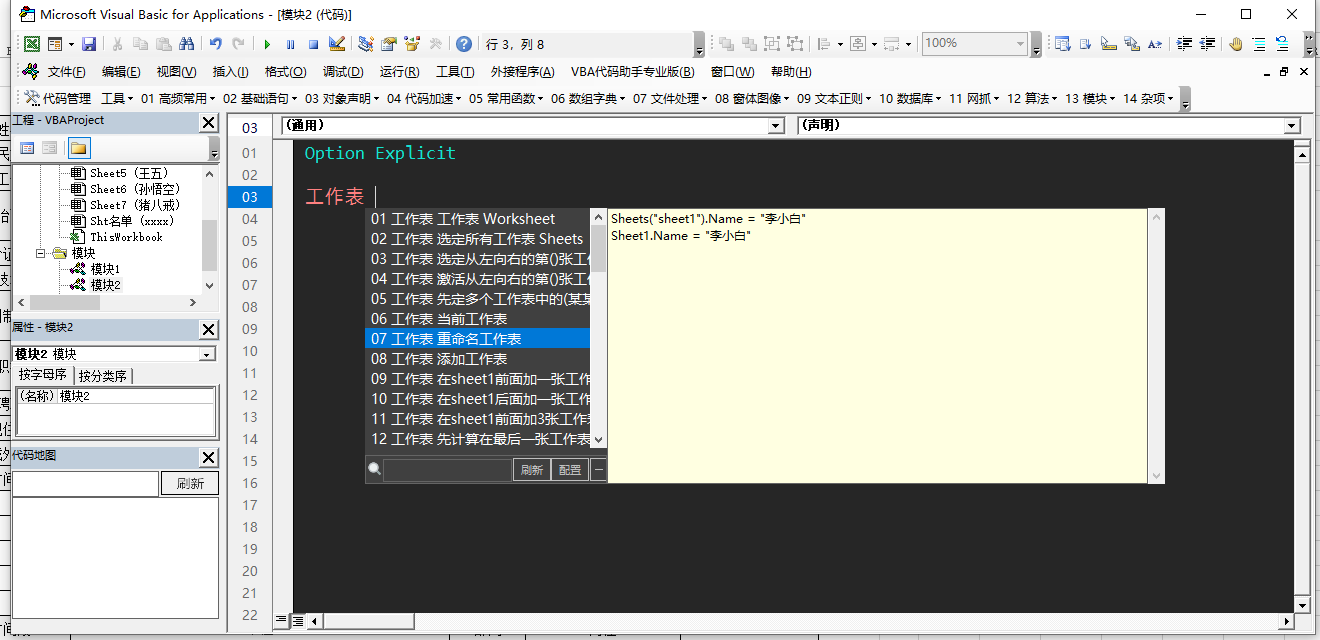
Task: Click the blue Help question mark icon
Action: click(464, 44)
